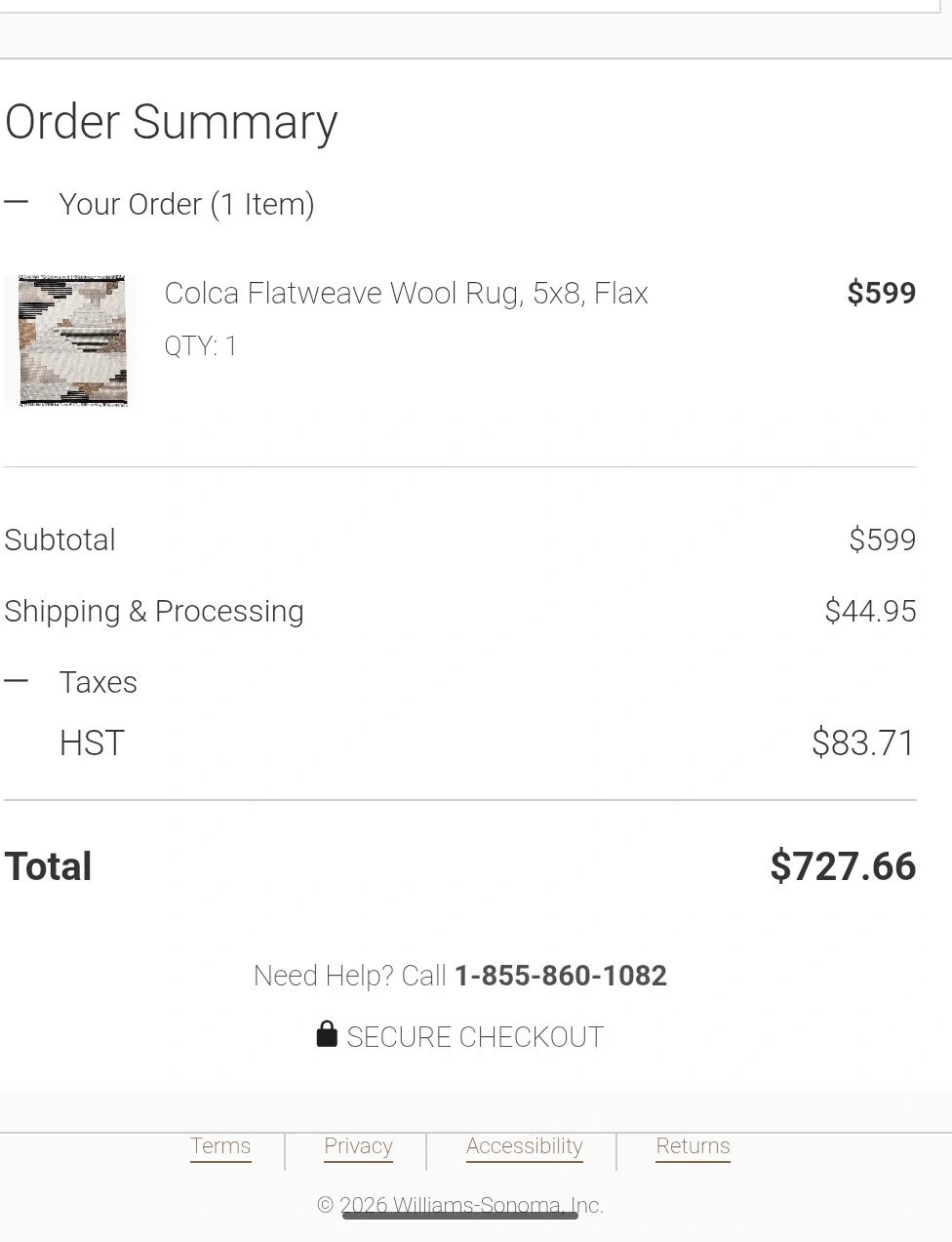
Task: Click the Colca Flatweave Wool Rug title
Action: [406, 293]
